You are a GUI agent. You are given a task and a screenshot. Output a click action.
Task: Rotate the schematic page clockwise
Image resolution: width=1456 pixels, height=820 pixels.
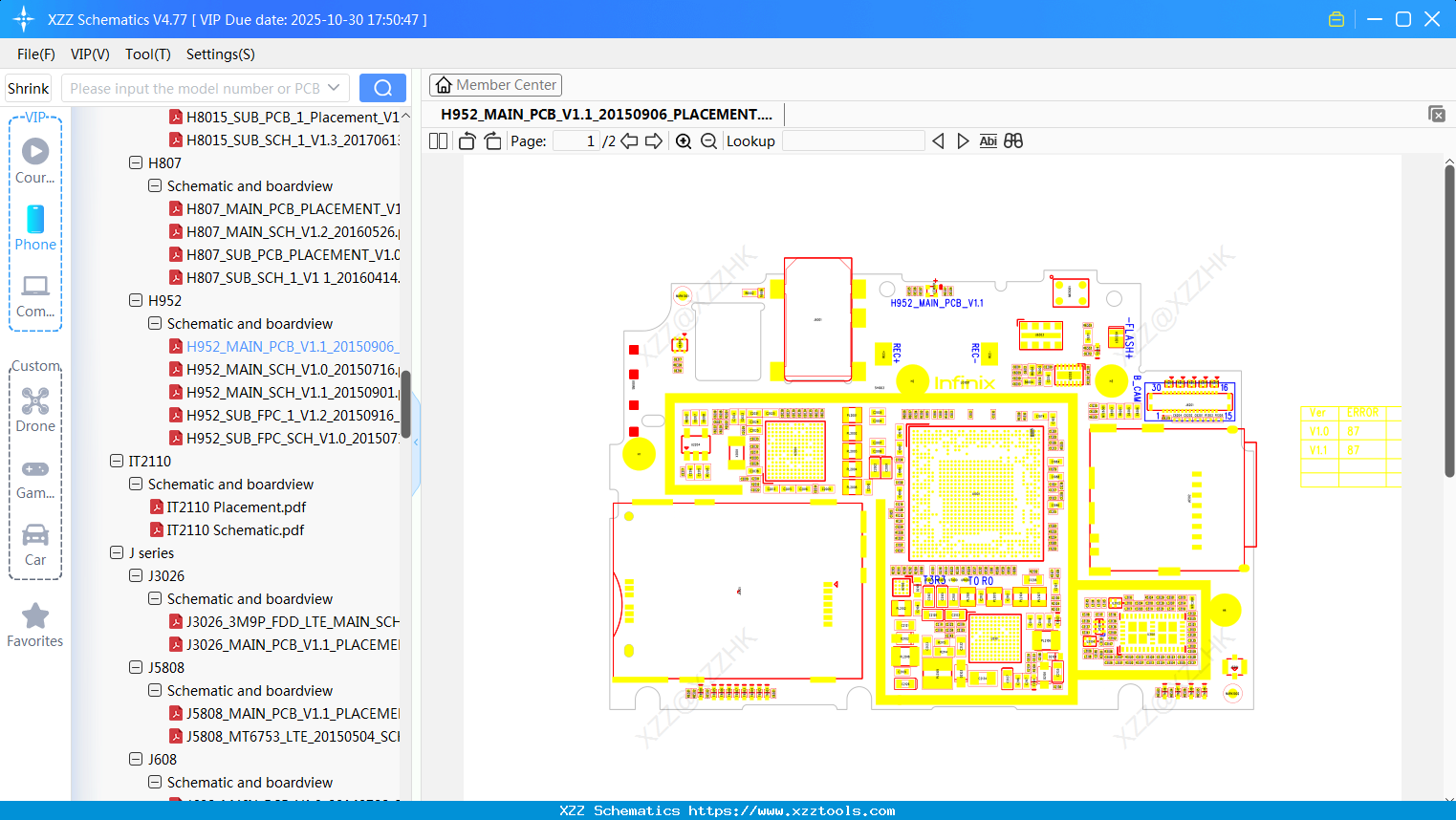click(x=491, y=140)
